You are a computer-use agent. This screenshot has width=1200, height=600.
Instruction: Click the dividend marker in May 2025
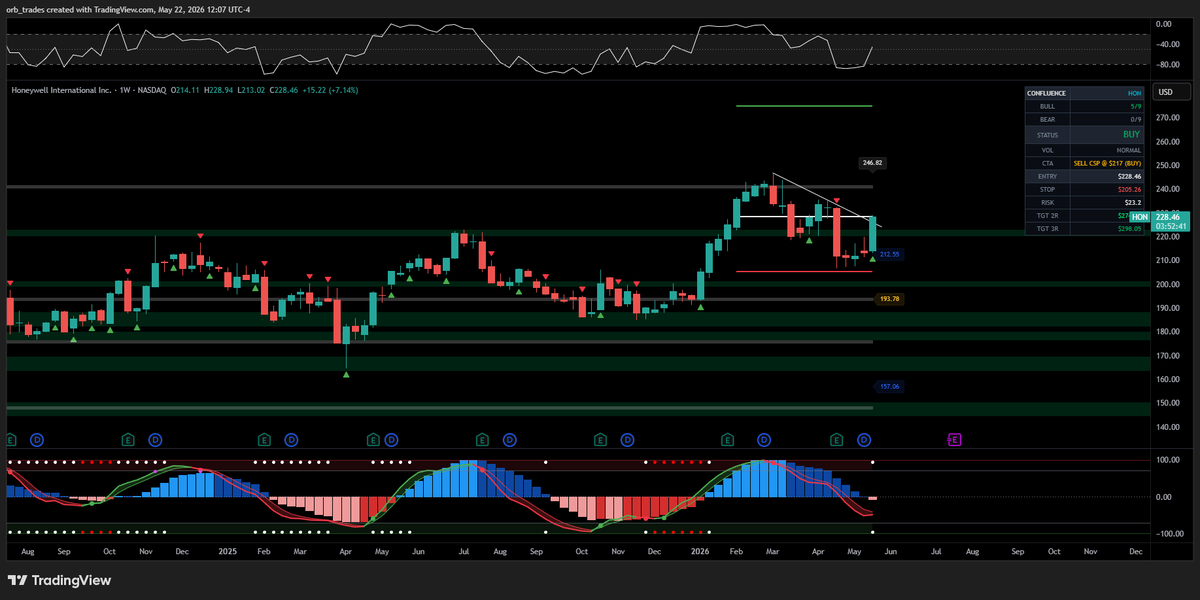click(x=391, y=439)
